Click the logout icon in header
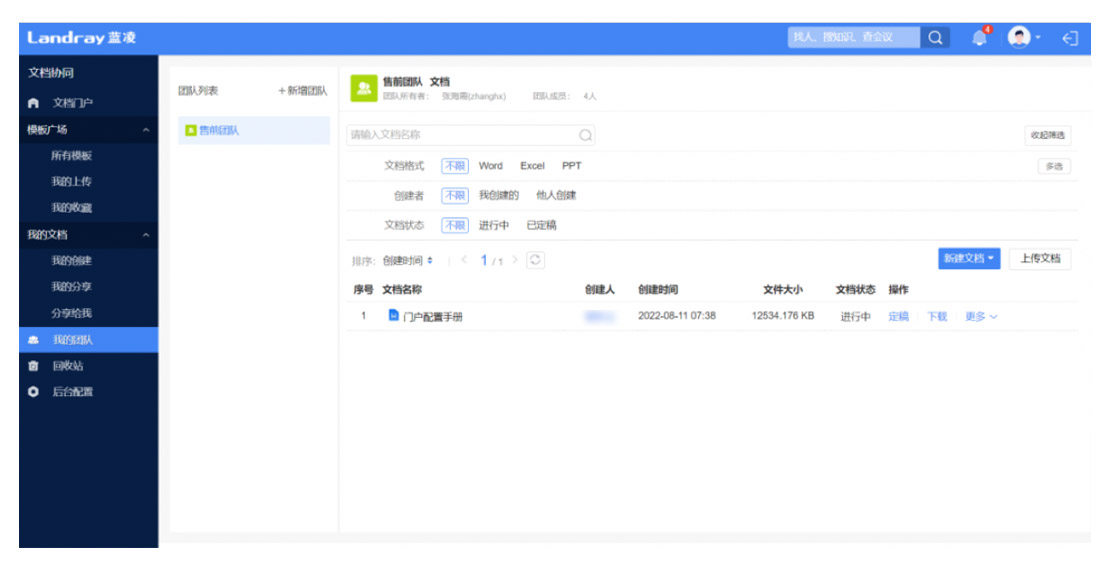The image size is (1110, 570). (x=1069, y=38)
